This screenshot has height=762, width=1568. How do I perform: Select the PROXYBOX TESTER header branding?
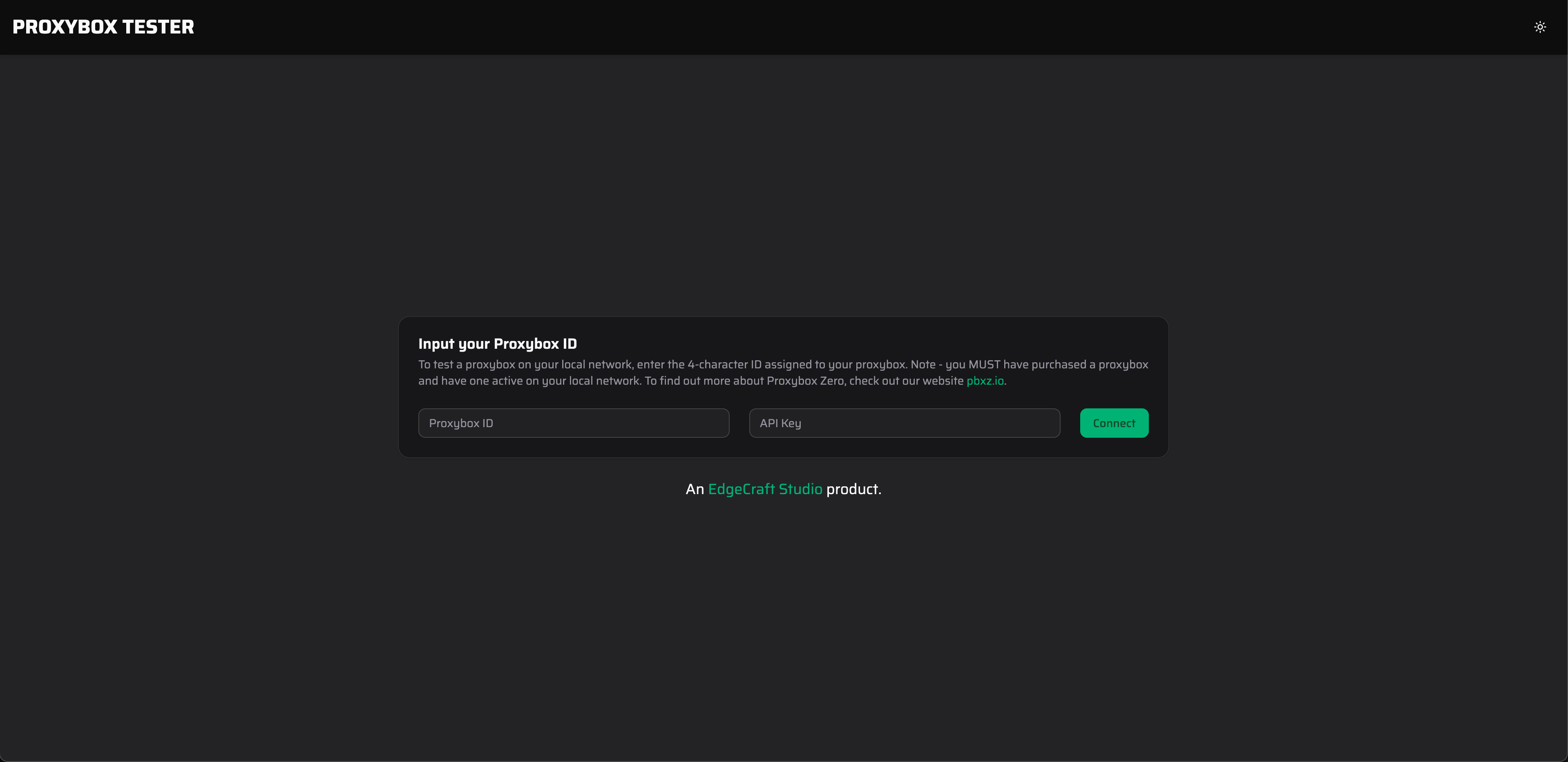click(103, 26)
